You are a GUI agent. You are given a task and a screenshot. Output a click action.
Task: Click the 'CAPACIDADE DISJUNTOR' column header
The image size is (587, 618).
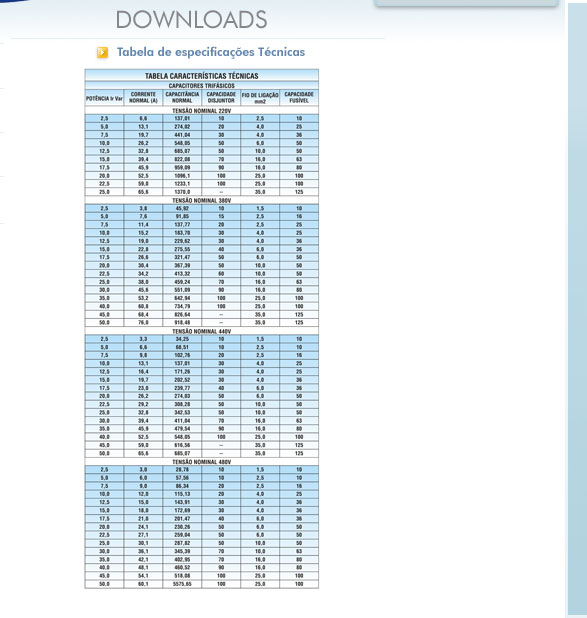click(x=221, y=98)
